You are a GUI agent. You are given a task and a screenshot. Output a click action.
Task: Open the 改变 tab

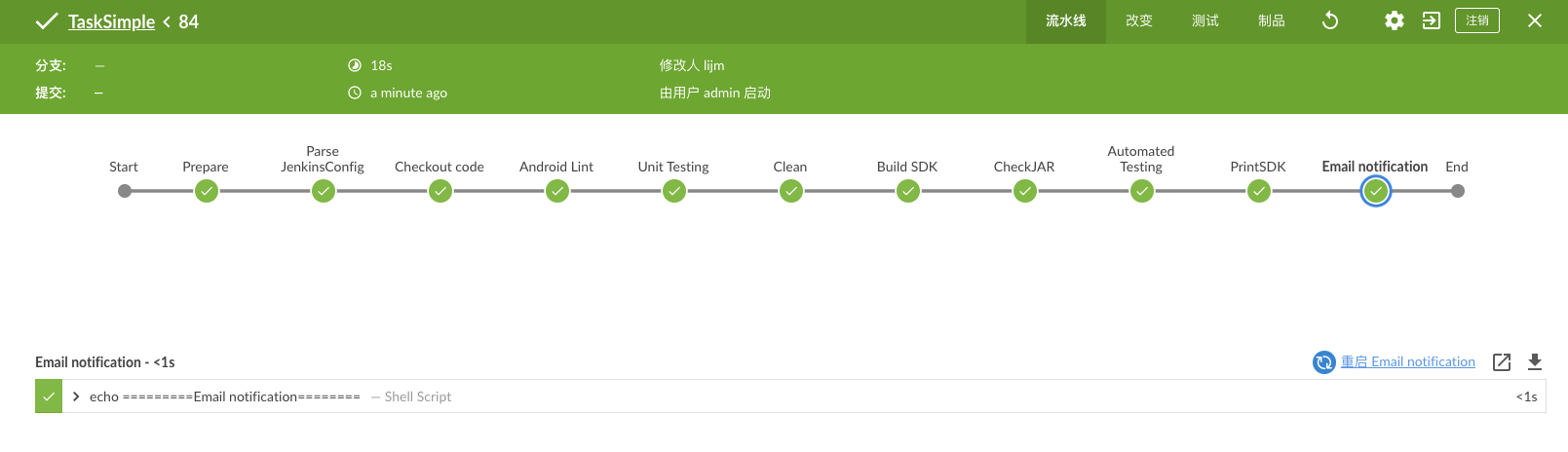pyautogui.click(x=1139, y=21)
